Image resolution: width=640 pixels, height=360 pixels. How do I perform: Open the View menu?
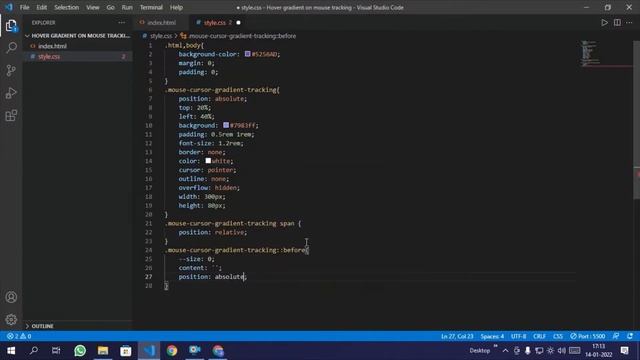coord(93,7)
